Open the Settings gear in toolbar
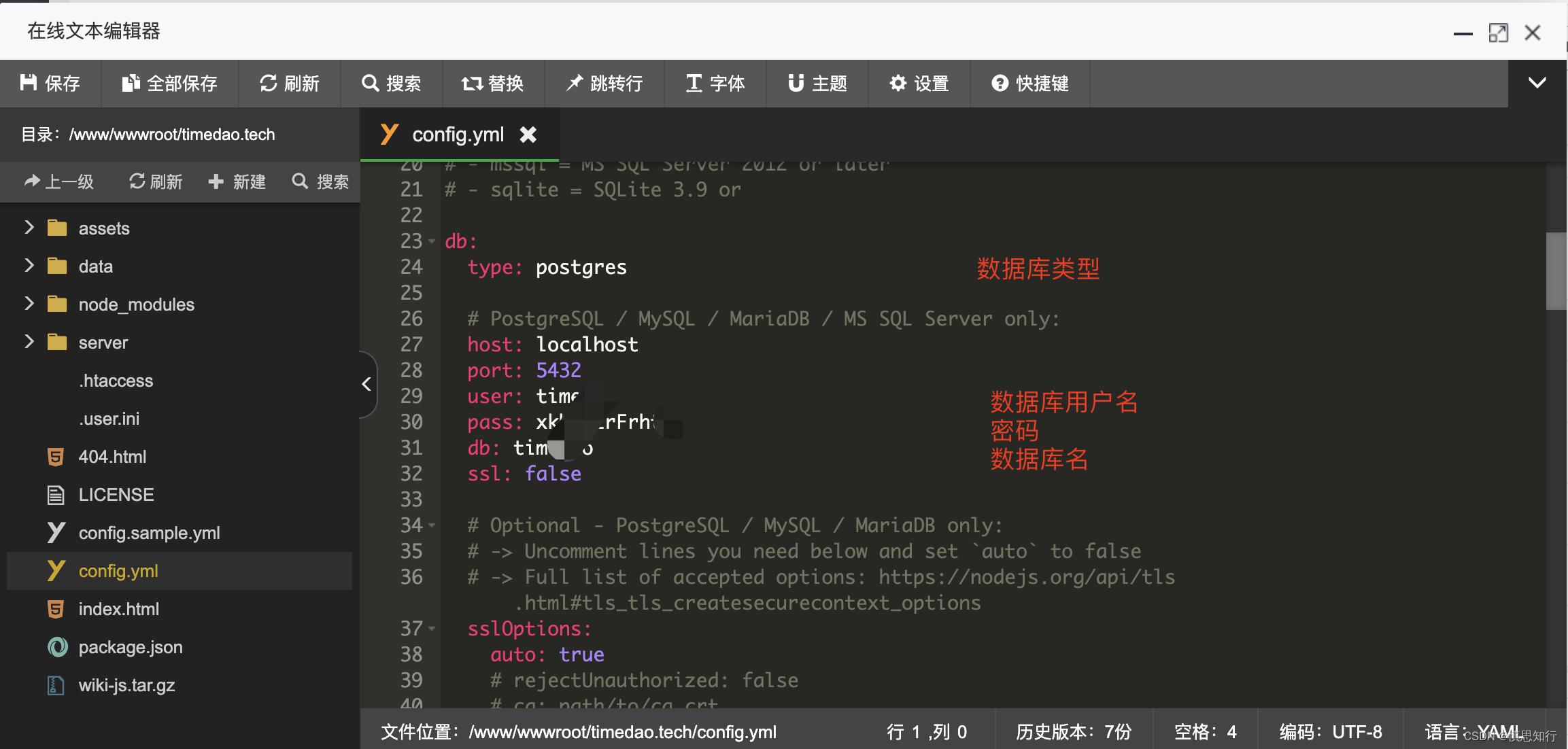The image size is (1568, 749). [x=898, y=83]
